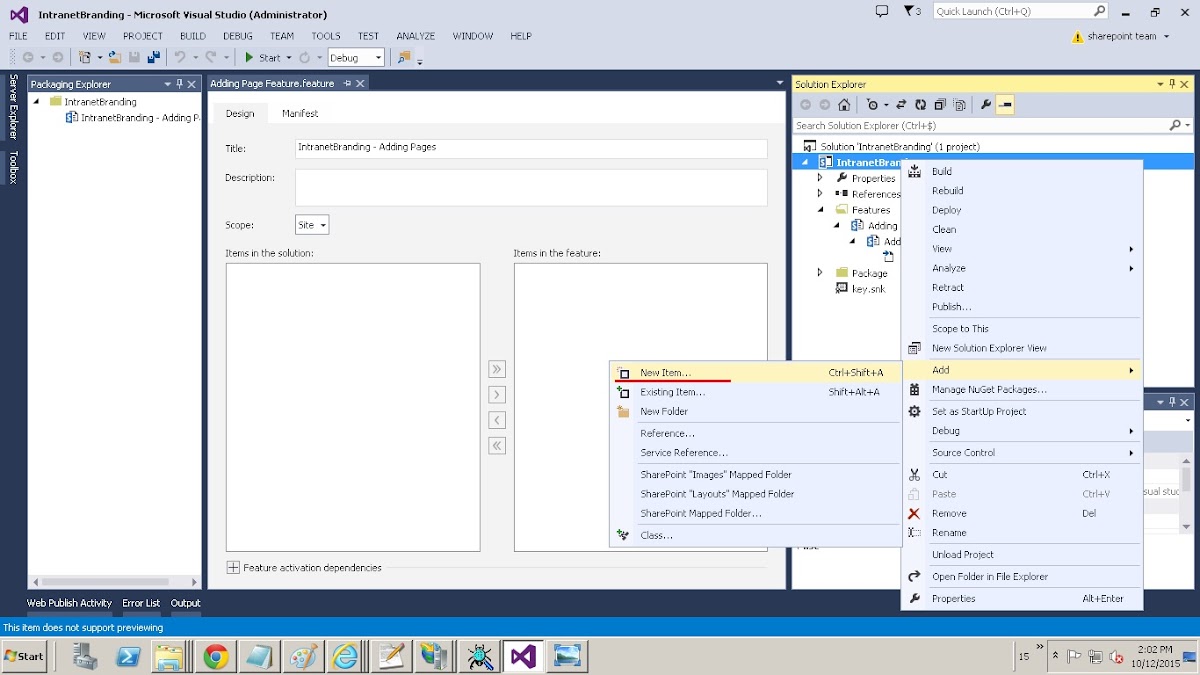Image resolution: width=1200 pixels, height=675 pixels.
Task: Select Rebuild from the context menu
Action: click(x=1022, y=191)
